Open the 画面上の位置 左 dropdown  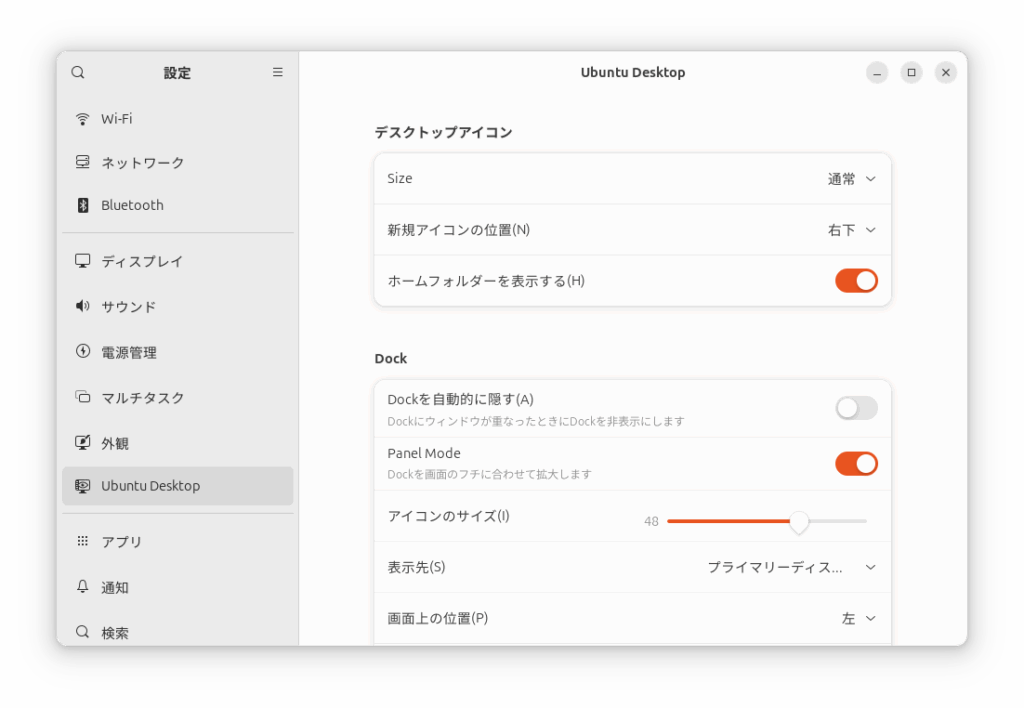coord(858,619)
